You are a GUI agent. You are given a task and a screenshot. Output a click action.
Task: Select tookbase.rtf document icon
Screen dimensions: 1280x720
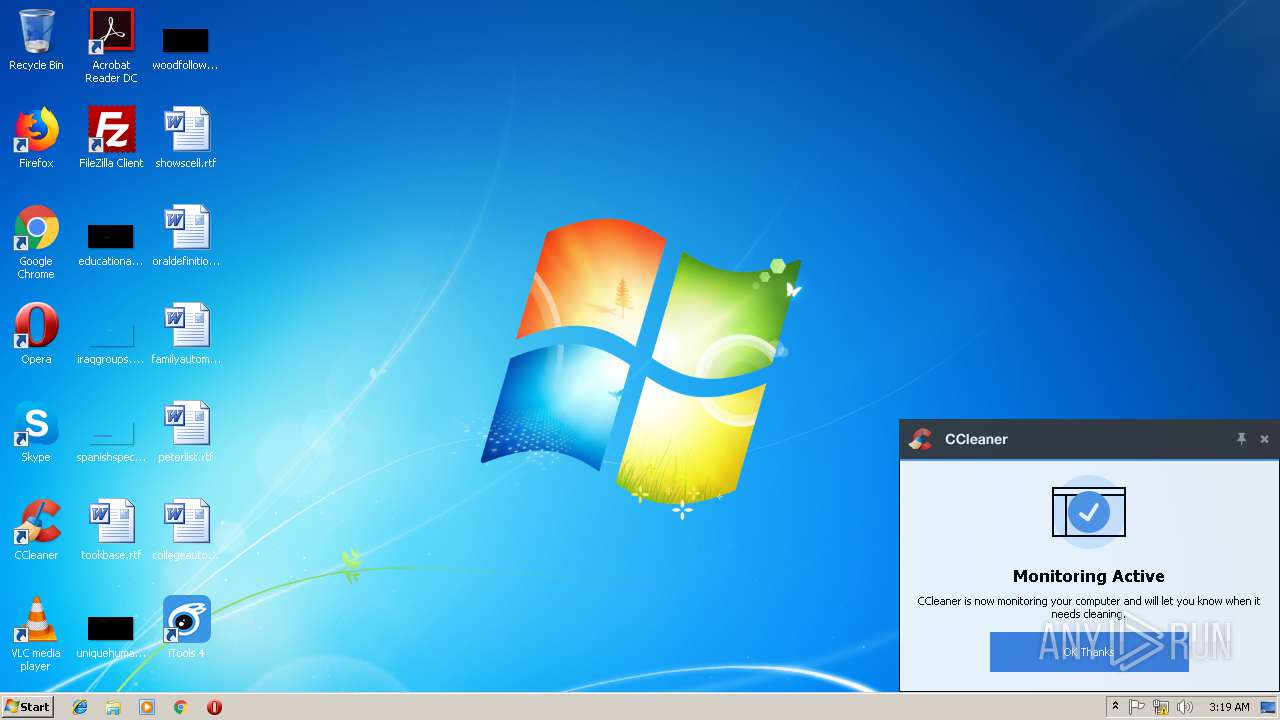click(111, 530)
